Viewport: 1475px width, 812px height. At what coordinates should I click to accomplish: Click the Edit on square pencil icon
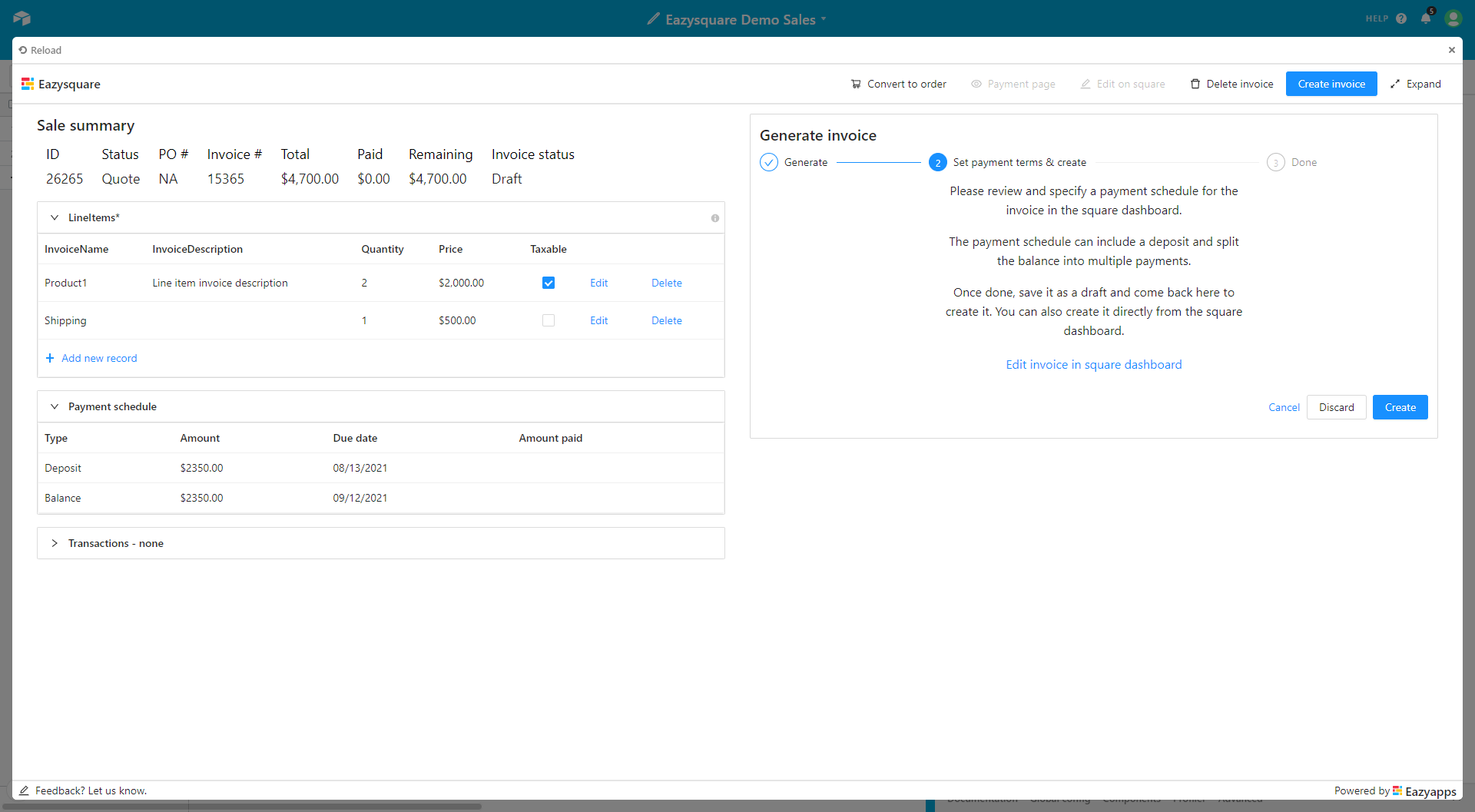tap(1086, 84)
